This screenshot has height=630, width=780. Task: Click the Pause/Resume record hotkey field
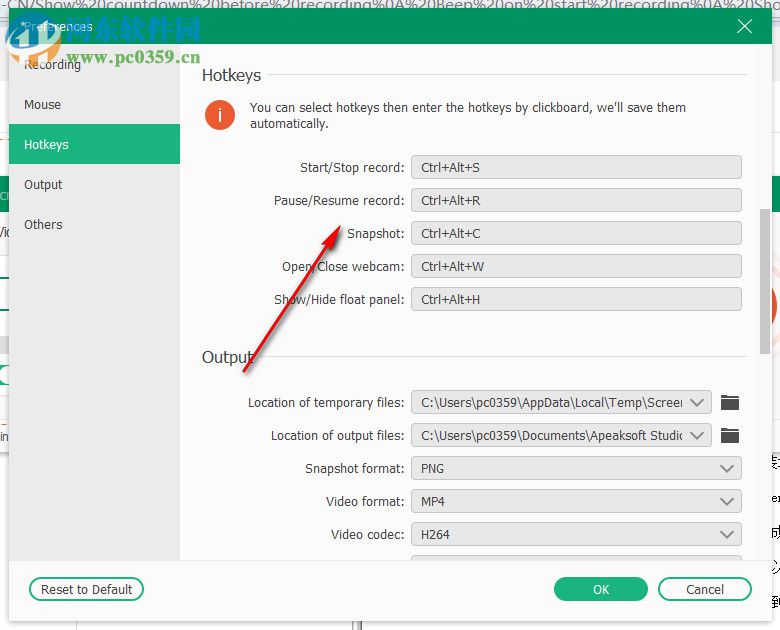576,200
